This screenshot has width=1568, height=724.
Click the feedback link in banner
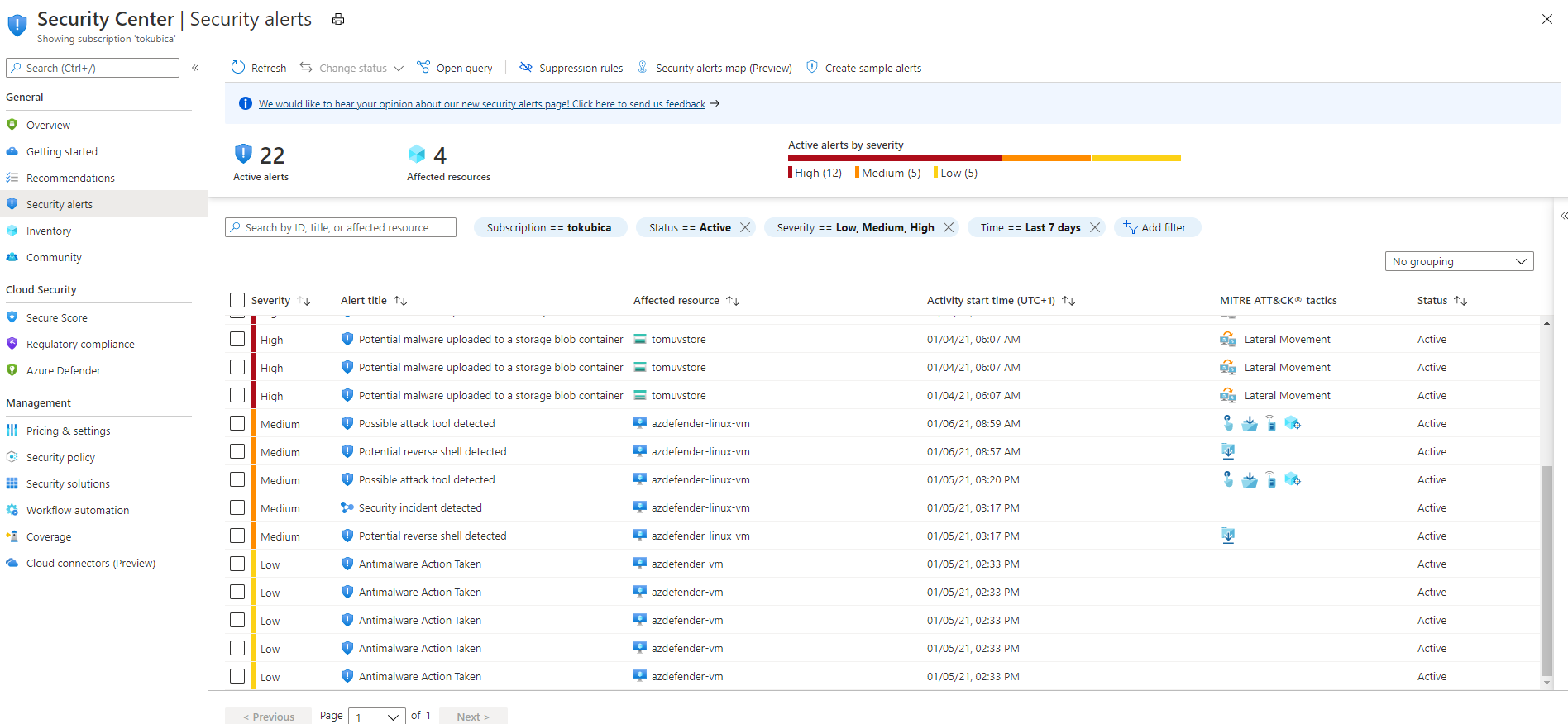(481, 104)
